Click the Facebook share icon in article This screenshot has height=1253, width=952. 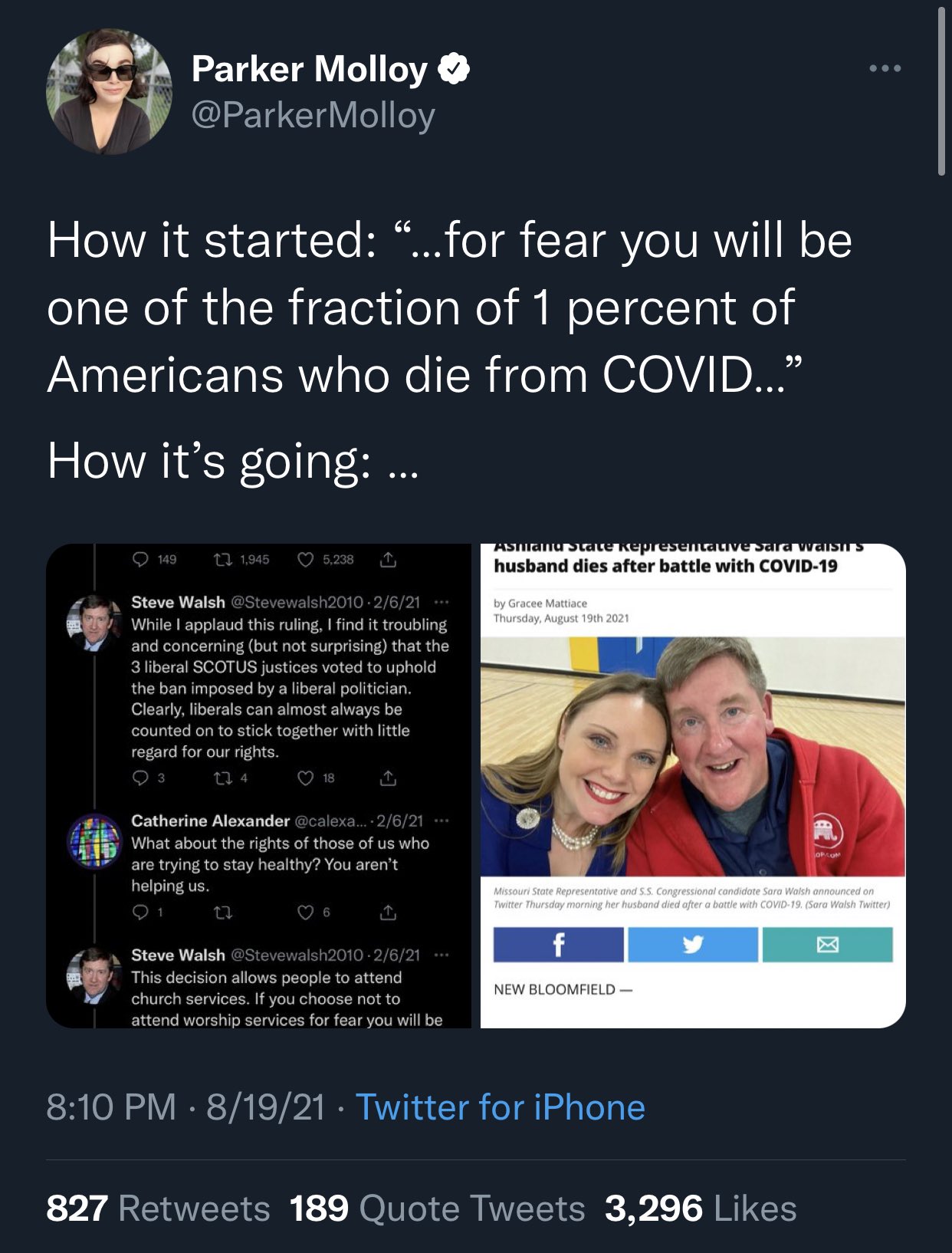[x=558, y=945]
